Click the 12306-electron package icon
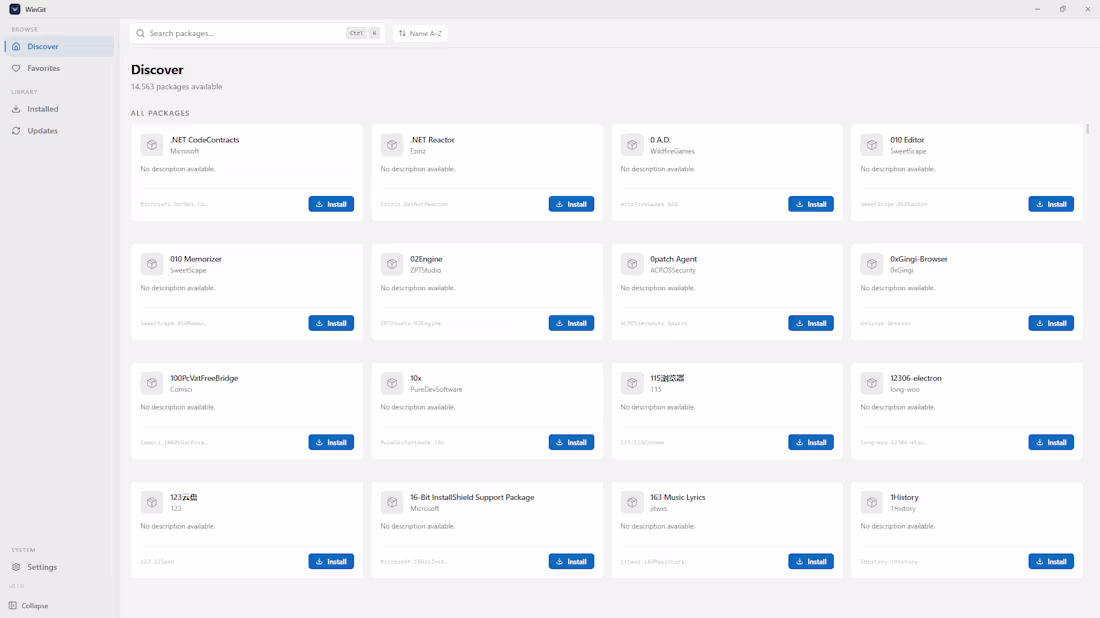The image size is (1100, 618). point(872,384)
